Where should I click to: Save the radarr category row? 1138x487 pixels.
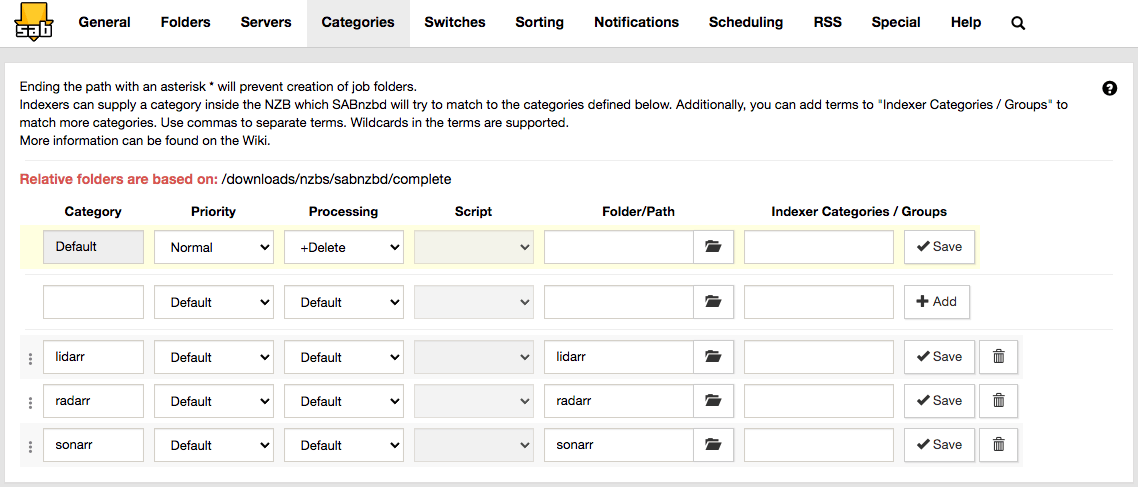coord(939,401)
